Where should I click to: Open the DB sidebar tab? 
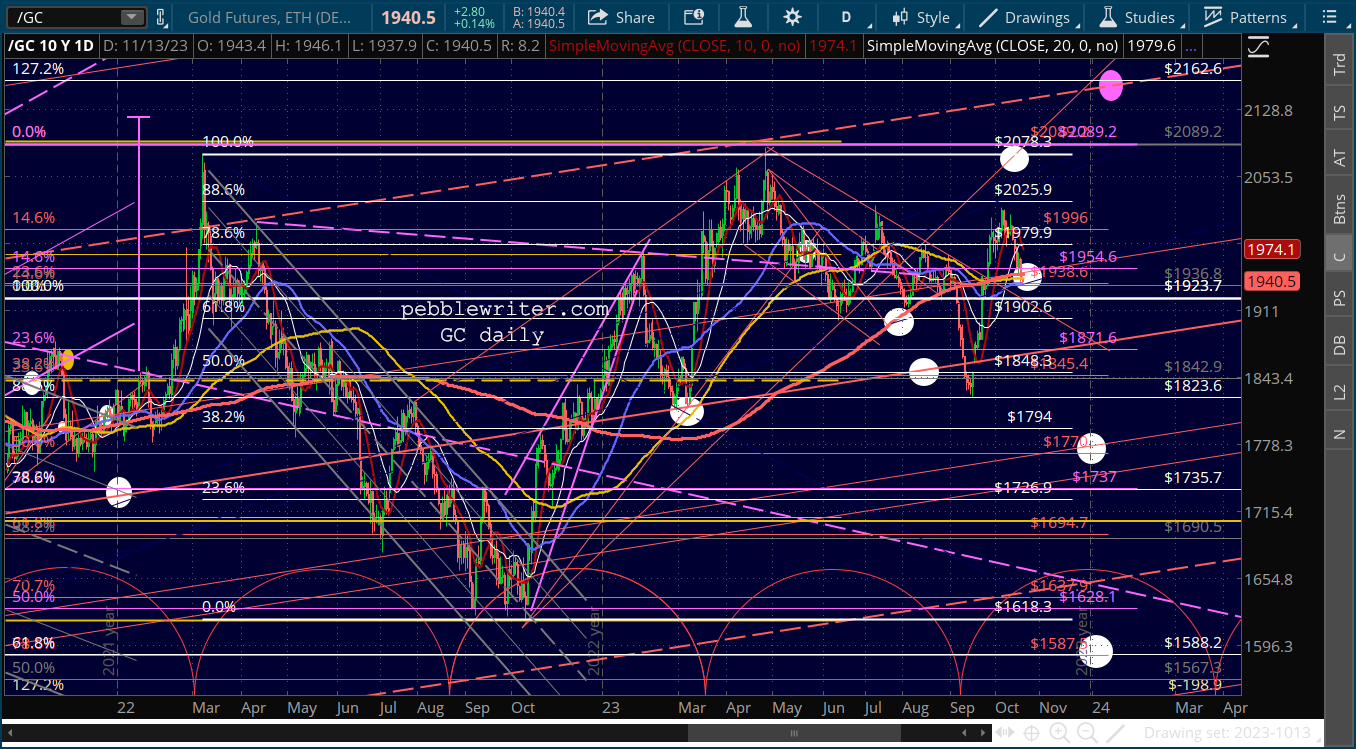coord(1339,344)
